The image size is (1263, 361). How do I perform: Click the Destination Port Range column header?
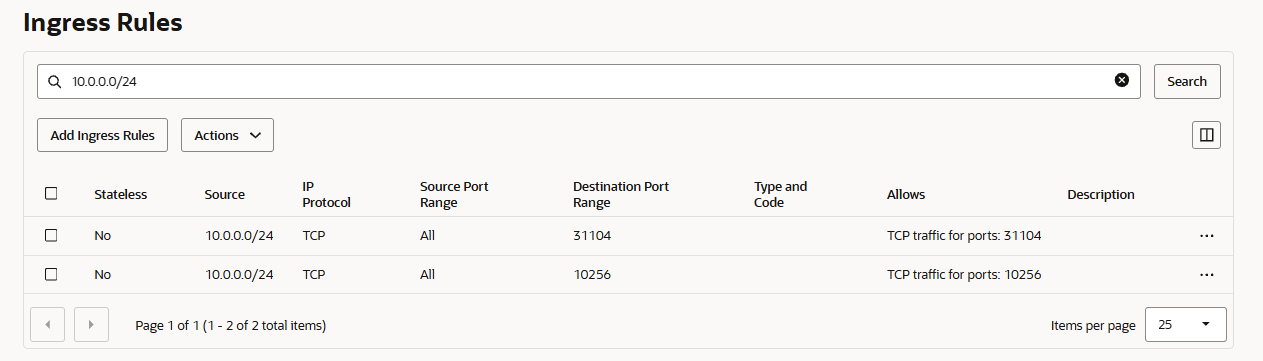coord(621,194)
